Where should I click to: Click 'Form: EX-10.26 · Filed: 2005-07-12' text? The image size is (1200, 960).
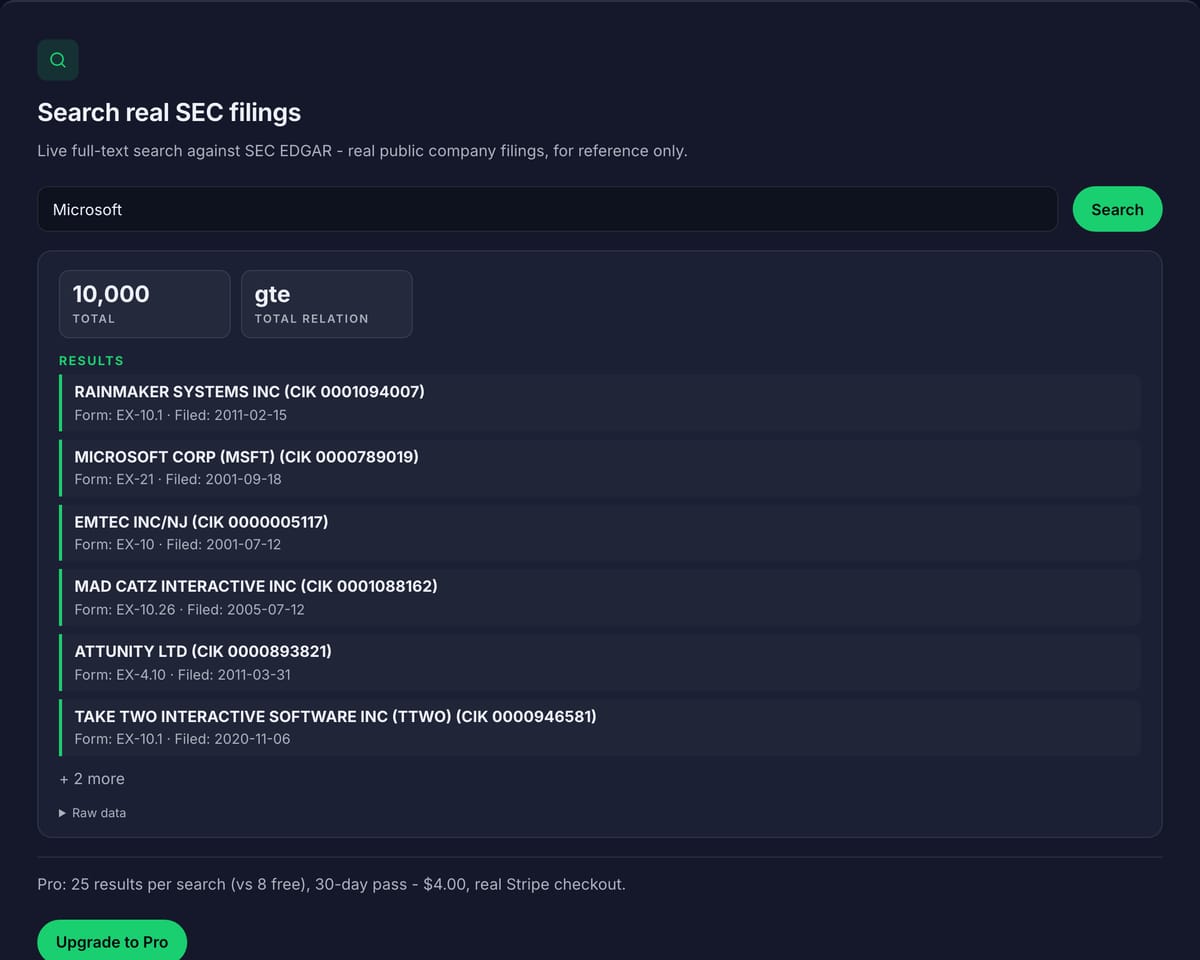(x=190, y=610)
